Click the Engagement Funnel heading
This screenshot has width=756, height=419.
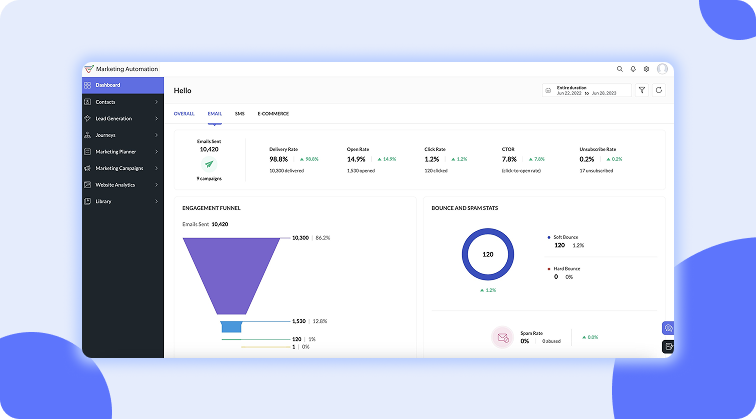tap(211, 208)
